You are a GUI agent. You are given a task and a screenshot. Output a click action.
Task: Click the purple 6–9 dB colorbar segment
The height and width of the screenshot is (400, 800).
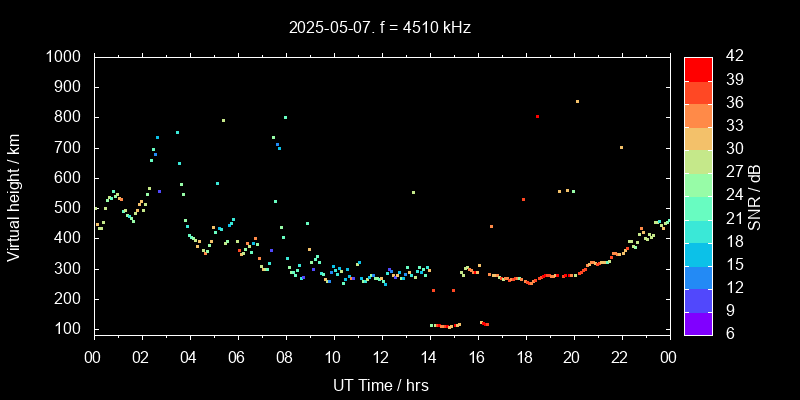698,322
